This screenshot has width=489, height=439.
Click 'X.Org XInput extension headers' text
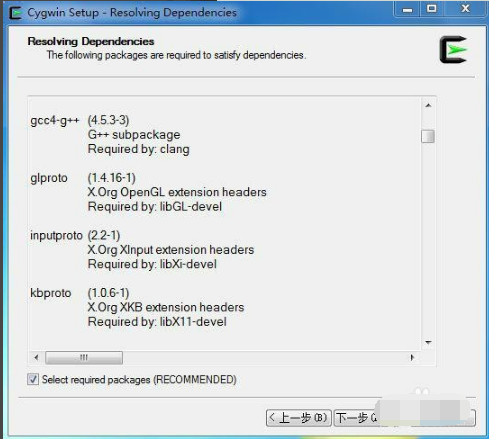pyautogui.click(x=171, y=250)
